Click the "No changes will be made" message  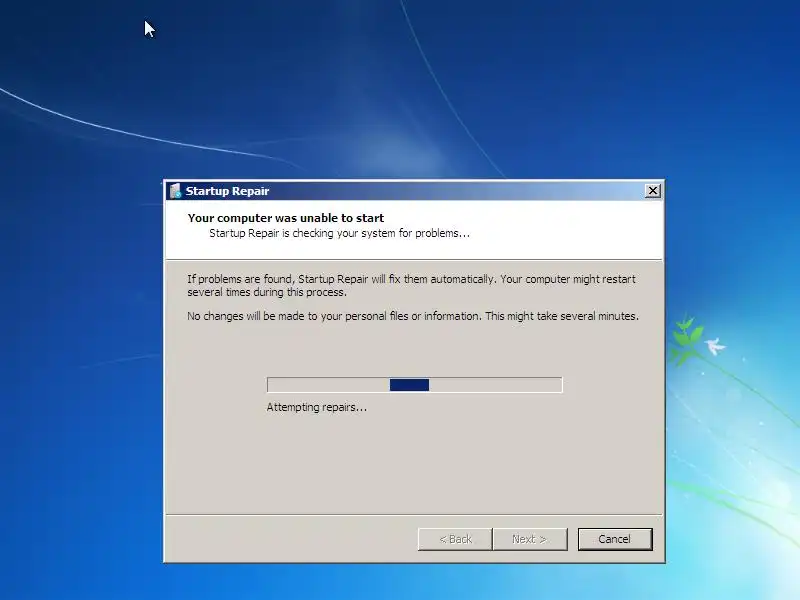point(413,316)
